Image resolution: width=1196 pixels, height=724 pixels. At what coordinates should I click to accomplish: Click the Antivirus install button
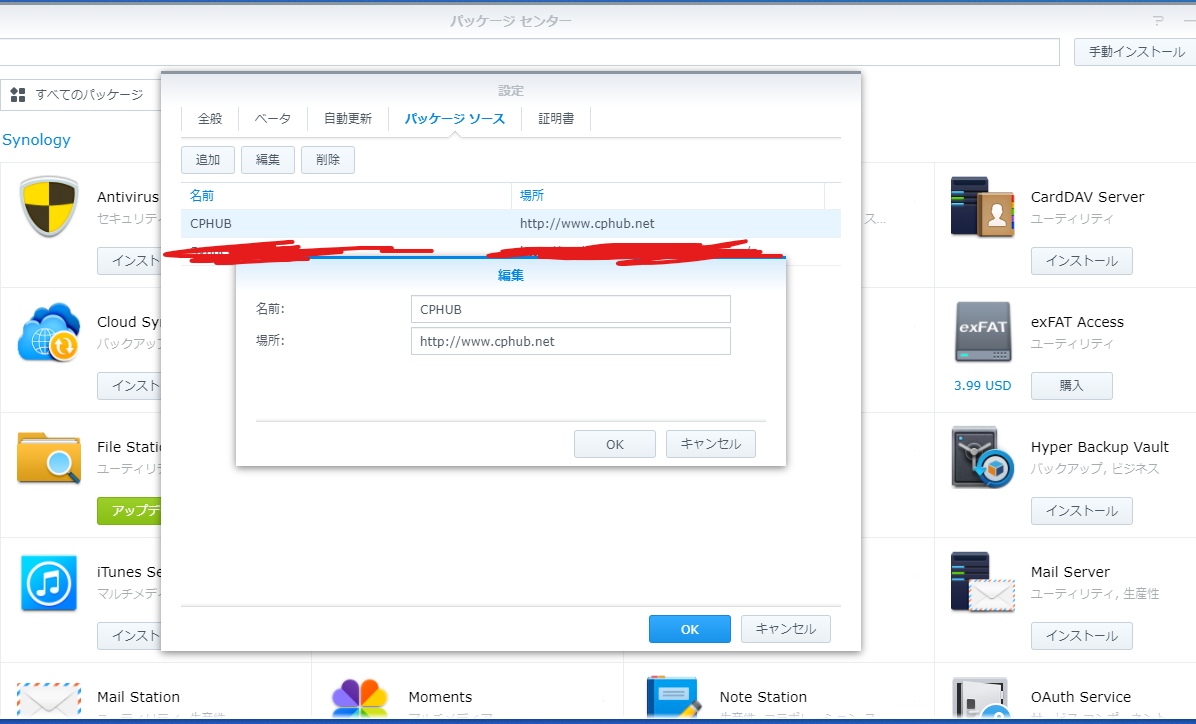coord(130,261)
